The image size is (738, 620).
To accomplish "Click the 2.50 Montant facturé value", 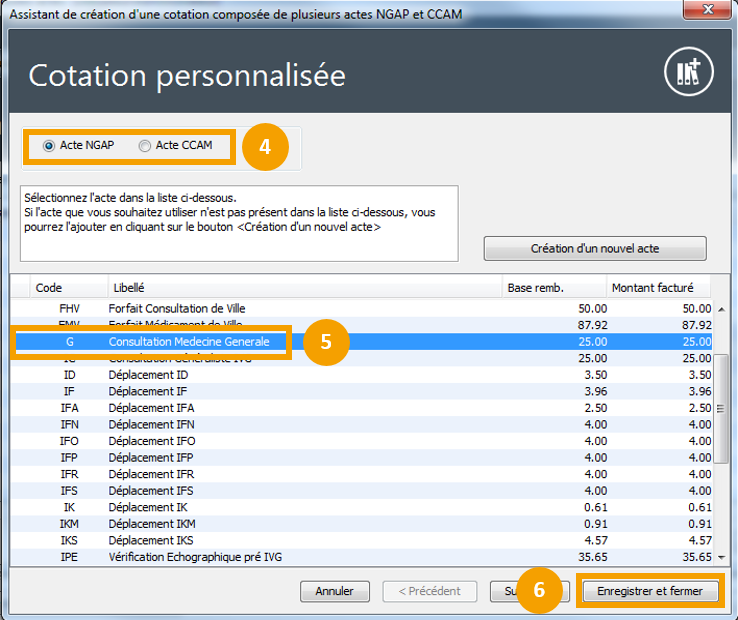I will (700, 408).
